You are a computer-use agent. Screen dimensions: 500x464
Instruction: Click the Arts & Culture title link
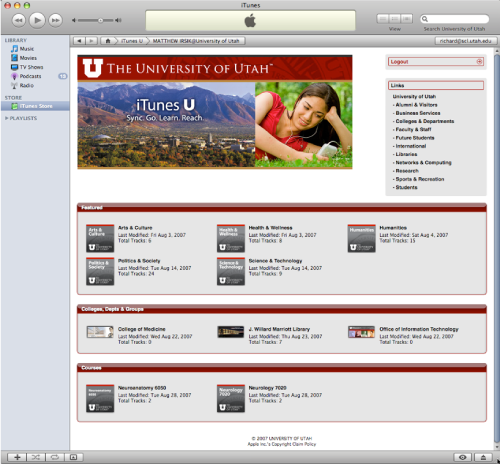135,228
